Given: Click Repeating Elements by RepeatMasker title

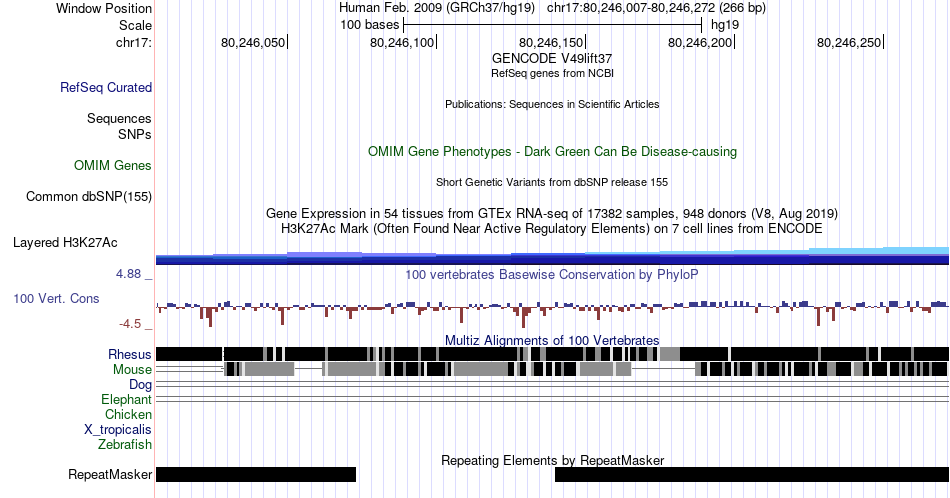Looking at the screenshot, I should (552, 460).
